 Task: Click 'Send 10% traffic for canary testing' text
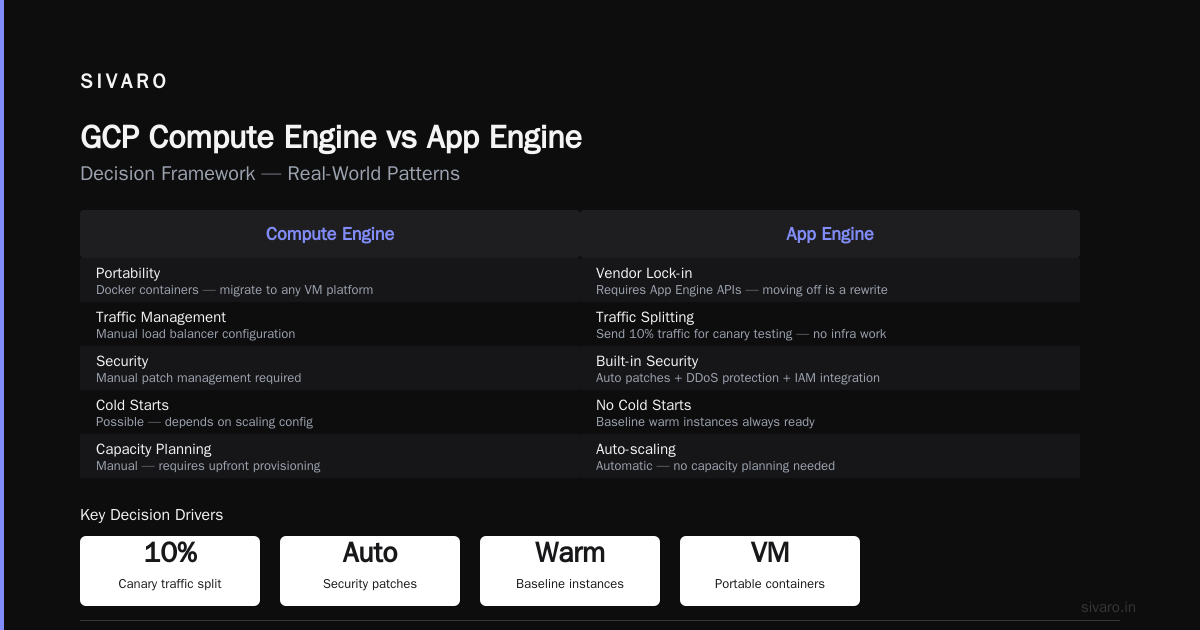pyautogui.click(x=695, y=334)
